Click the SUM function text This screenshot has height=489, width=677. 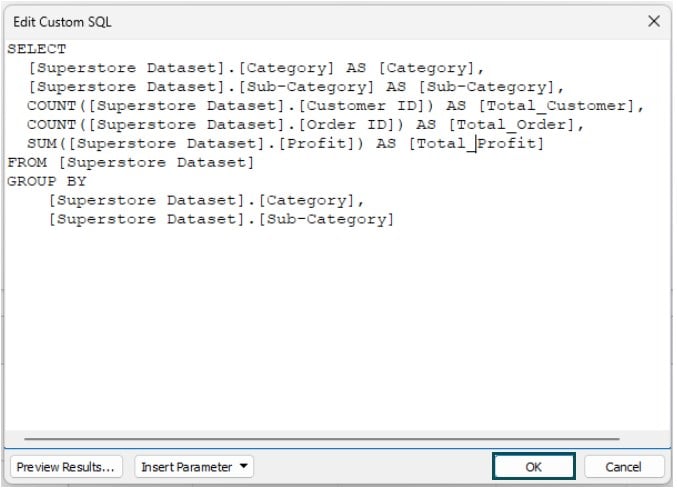pyautogui.click(x=42, y=143)
